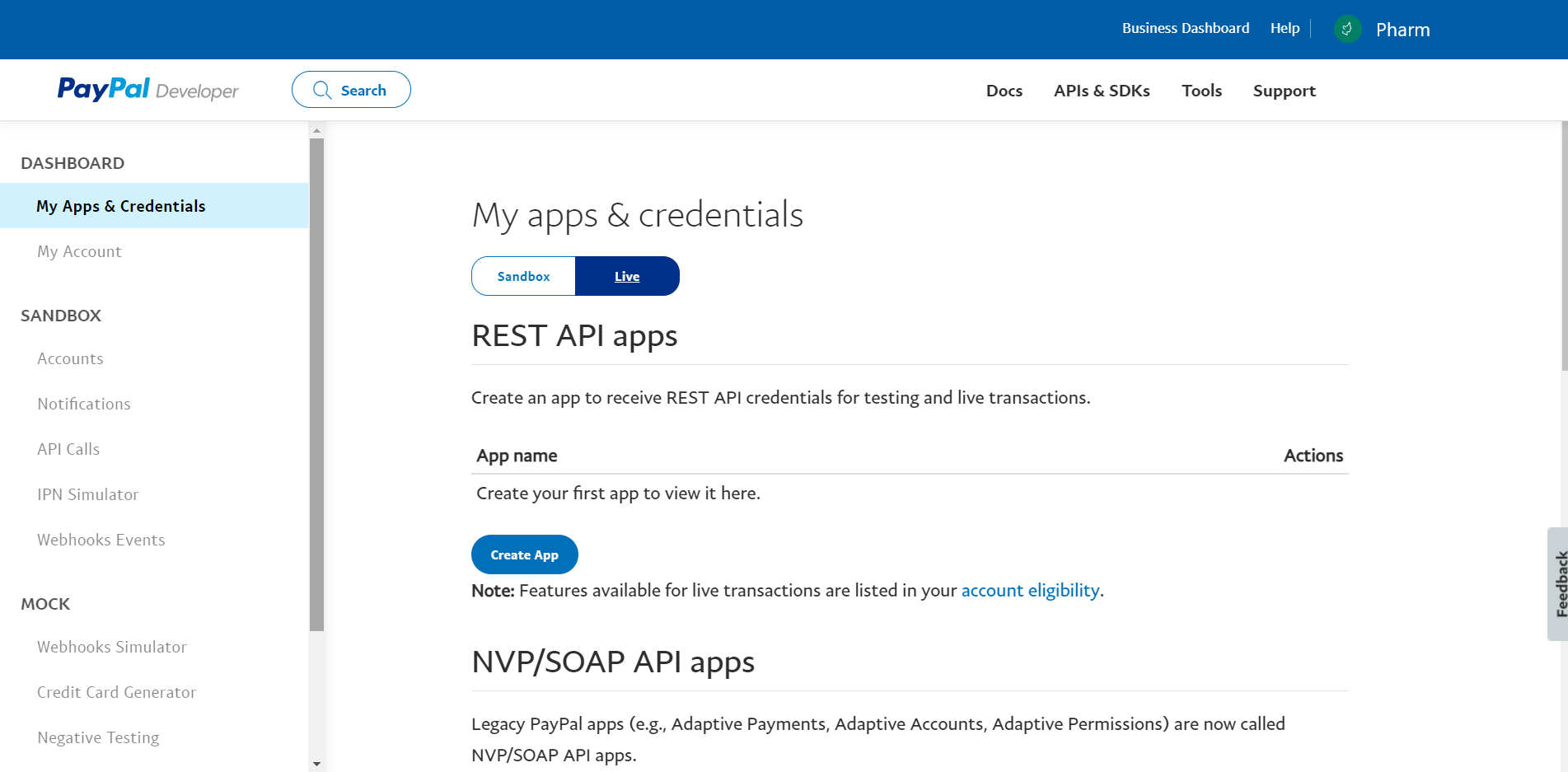Screen dimensions: 1568x772
Task: Open the Feedback side tab
Action: (1558, 584)
